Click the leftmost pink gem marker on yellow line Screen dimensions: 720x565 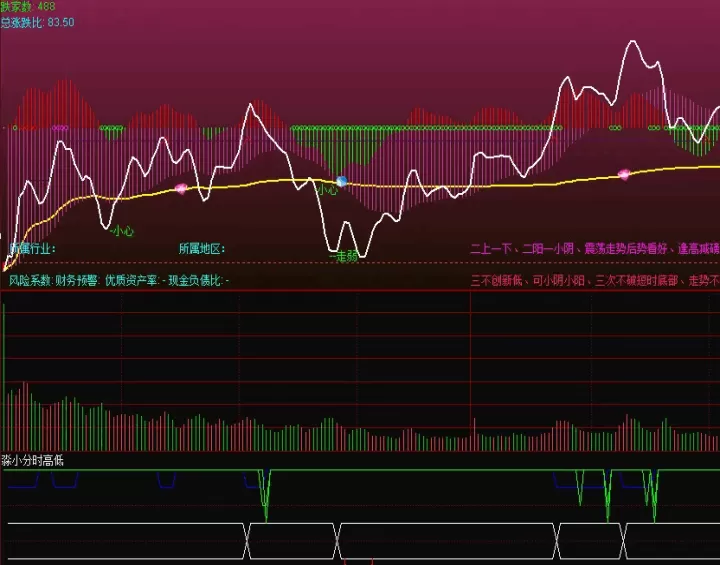pyautogui.click(x=181, y=188)
